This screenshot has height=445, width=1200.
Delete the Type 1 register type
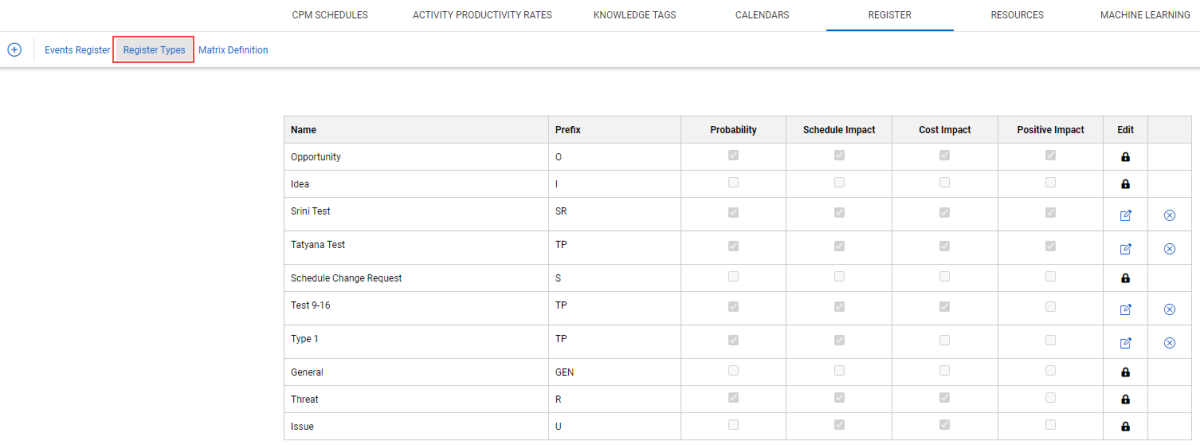point(1169,343)
